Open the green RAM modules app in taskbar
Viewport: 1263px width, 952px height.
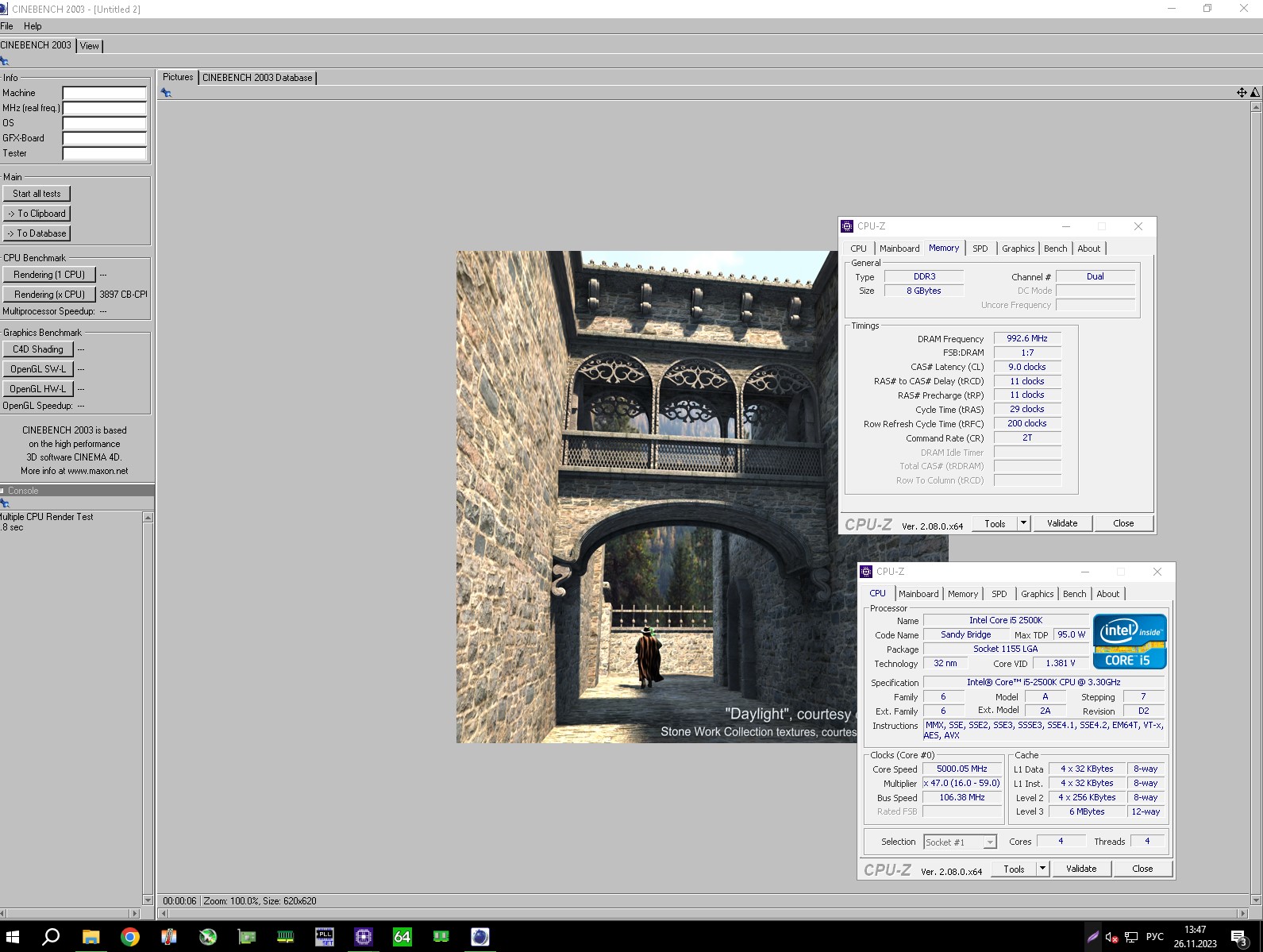click(441, 937)
